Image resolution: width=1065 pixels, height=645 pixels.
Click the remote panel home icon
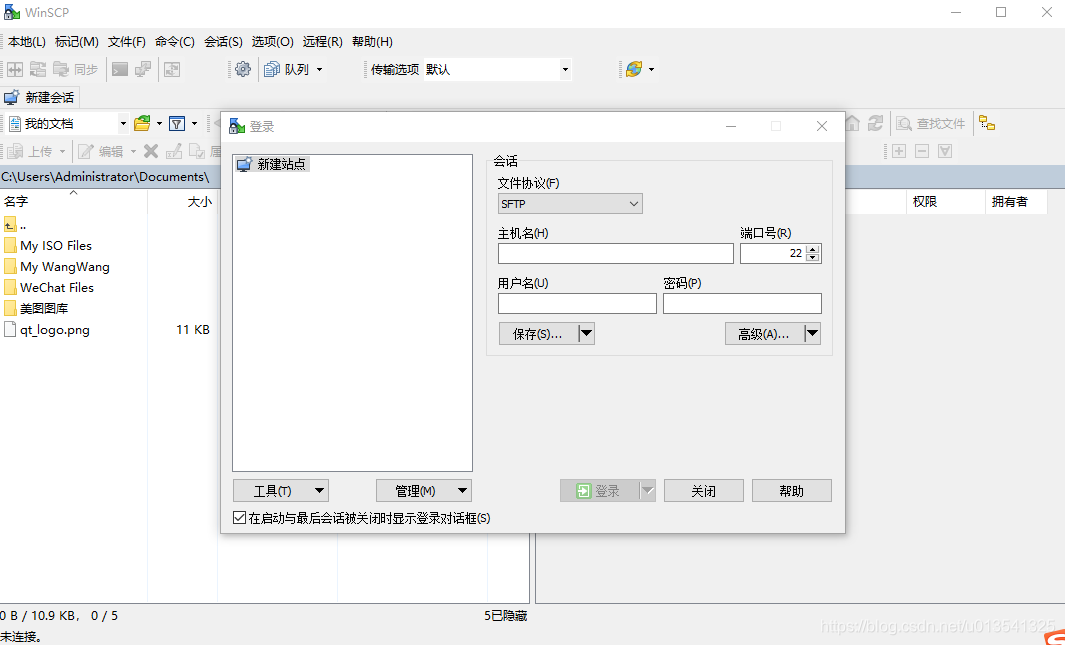pyautogui.click(x=852, y=124)
